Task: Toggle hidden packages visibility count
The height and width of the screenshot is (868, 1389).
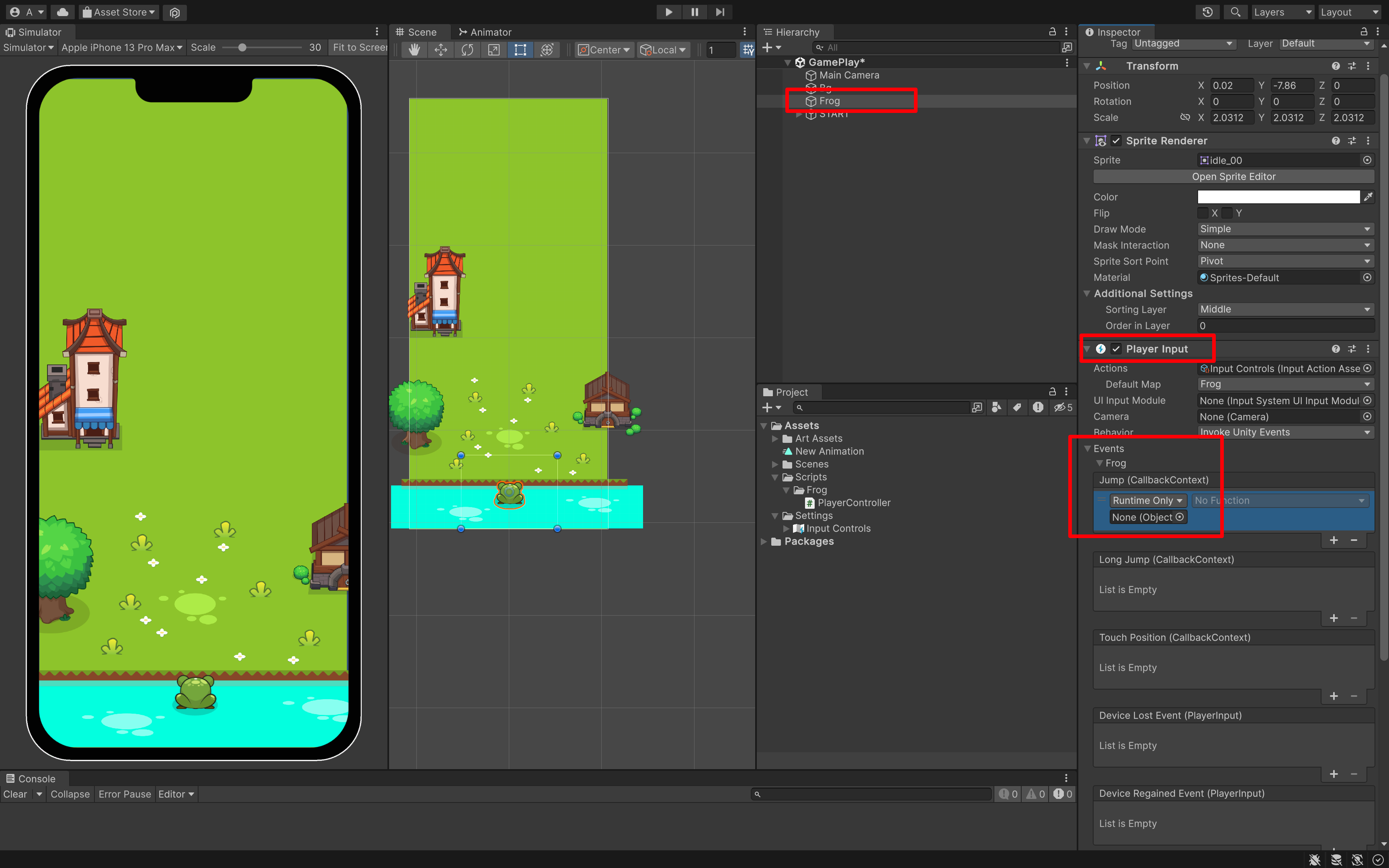Action: 1063,407
